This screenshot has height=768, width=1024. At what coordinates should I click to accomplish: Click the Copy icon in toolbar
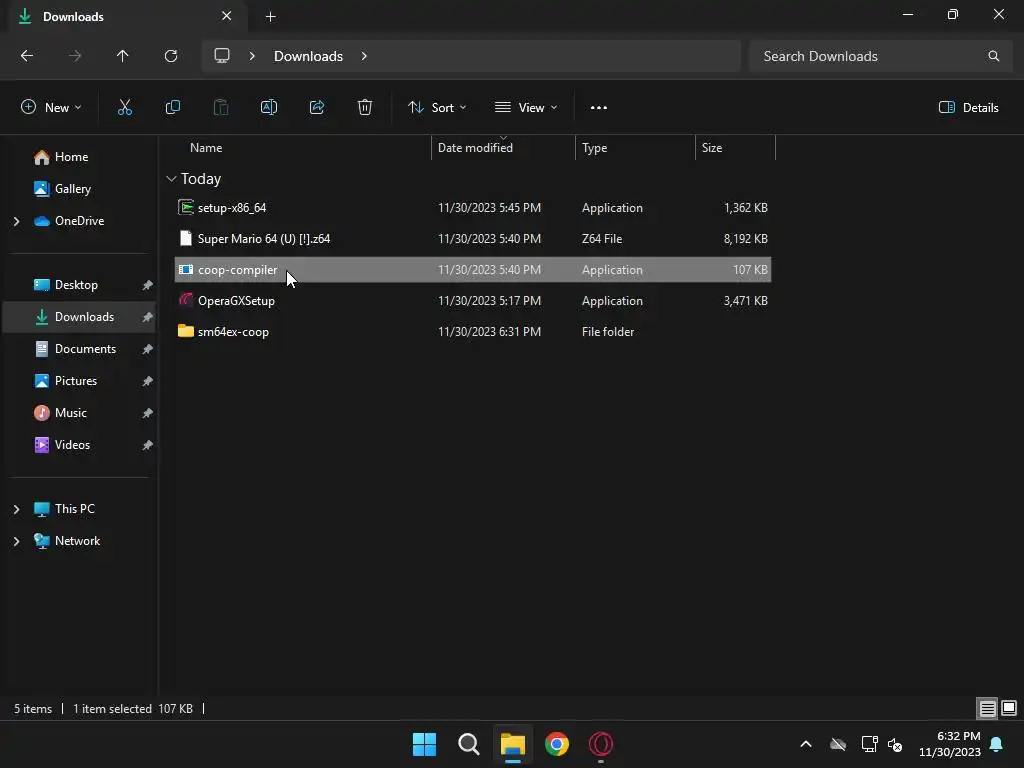[x=172, y=107]
